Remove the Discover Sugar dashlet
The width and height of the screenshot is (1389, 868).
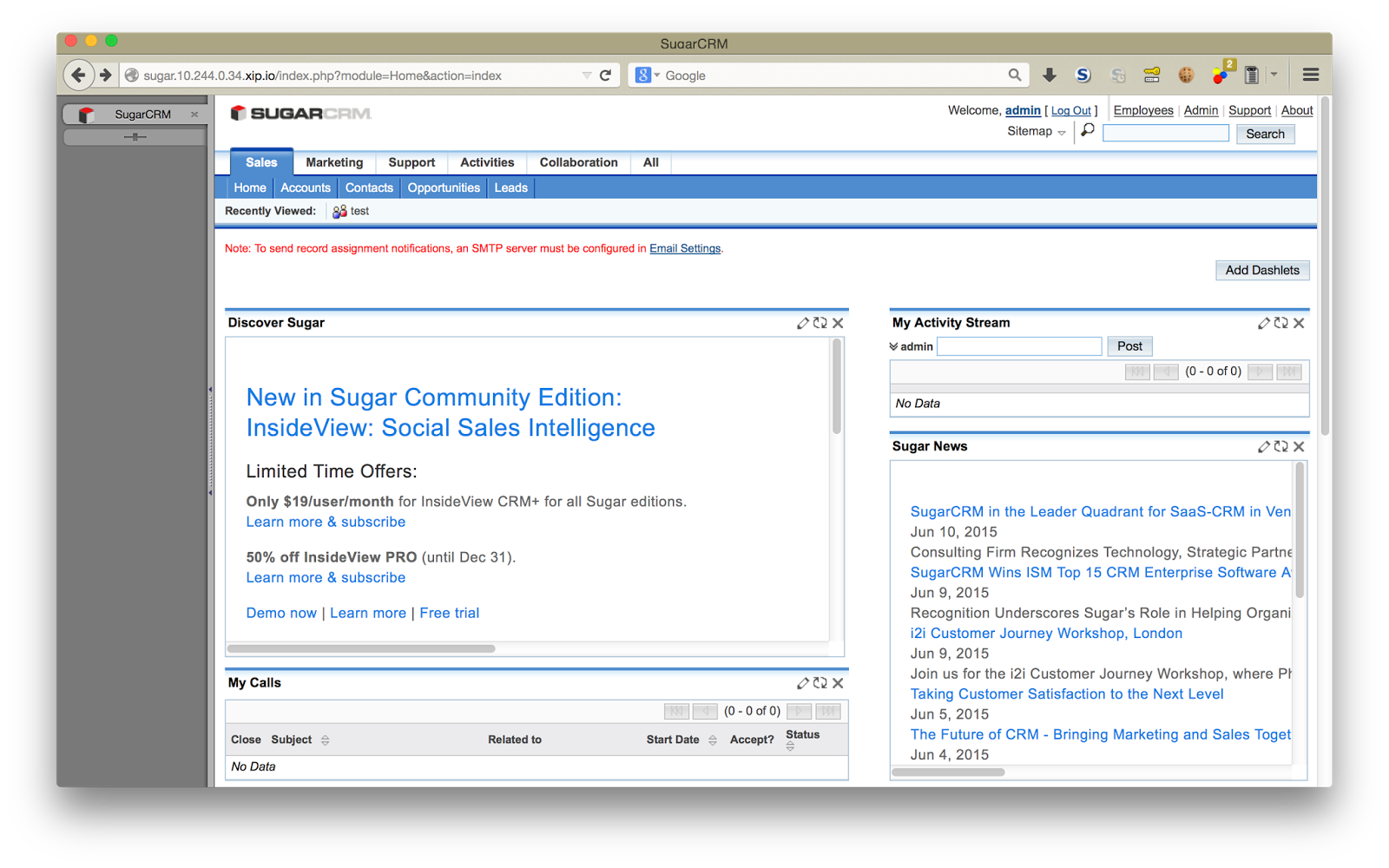pos(838,323)
